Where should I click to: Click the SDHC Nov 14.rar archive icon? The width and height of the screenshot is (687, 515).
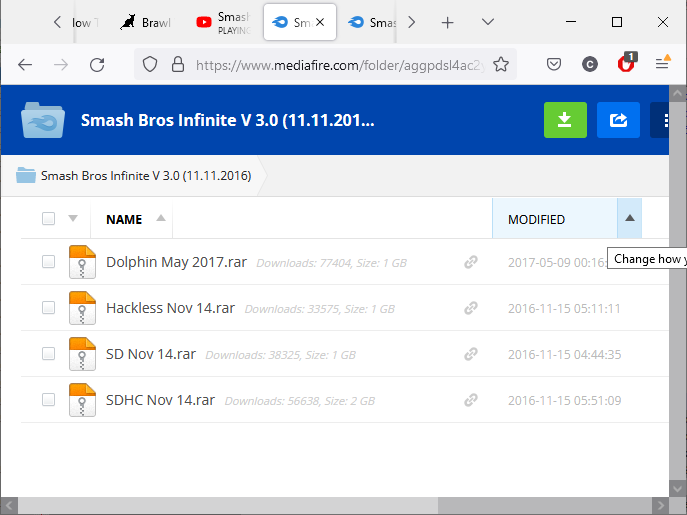coord(82,400)
